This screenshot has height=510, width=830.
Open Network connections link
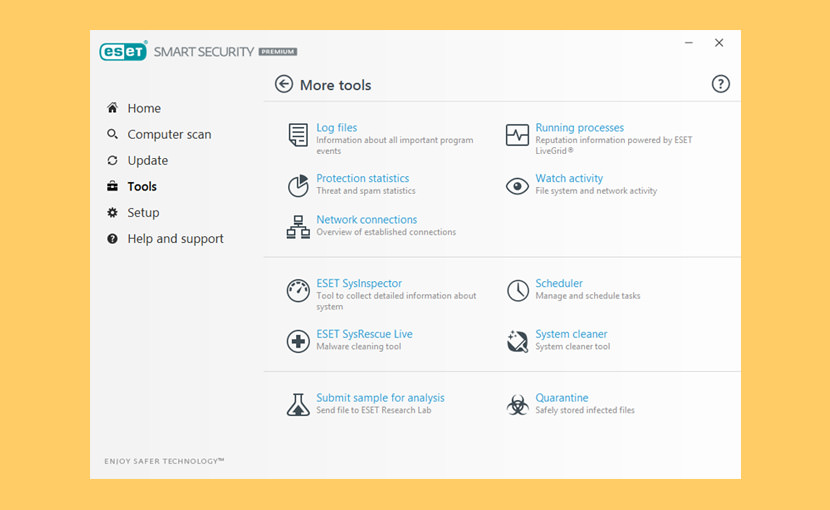(x=366, y=219)
